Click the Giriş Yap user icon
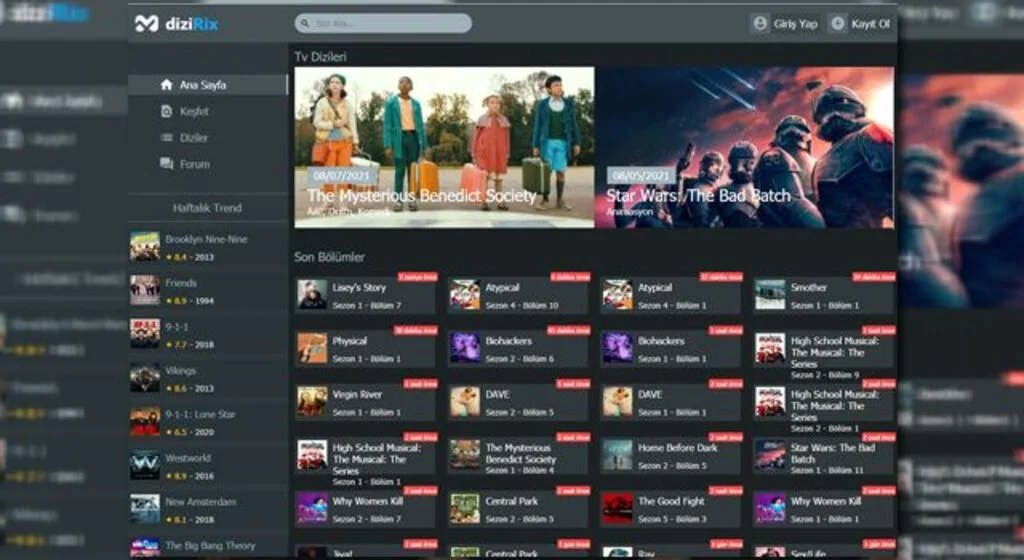The width and height of the screenshot is (1024, 560). [x=760, y=23]
